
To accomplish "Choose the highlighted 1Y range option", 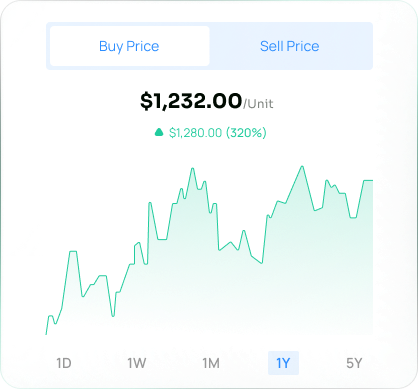I will click(283, 363).
